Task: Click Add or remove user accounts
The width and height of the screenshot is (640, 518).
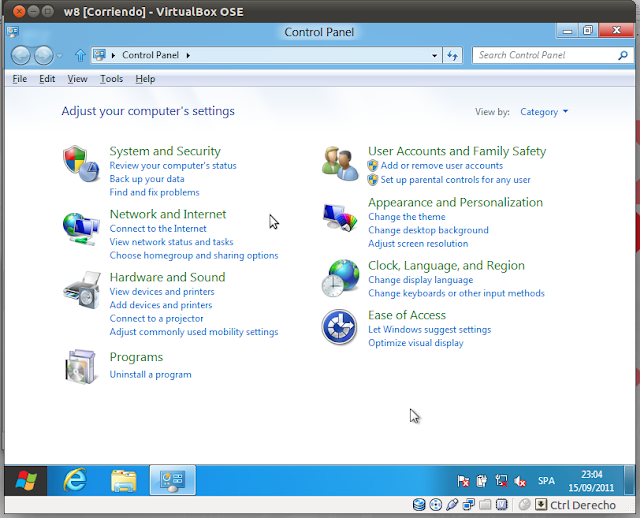Action: (x=442, y=166)
